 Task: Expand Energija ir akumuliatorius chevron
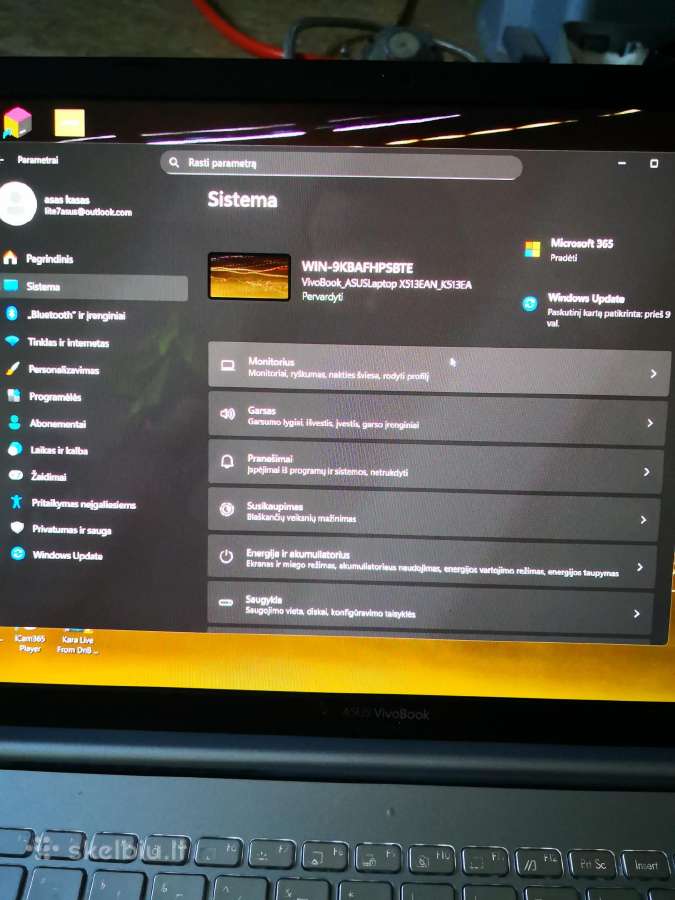639,567
